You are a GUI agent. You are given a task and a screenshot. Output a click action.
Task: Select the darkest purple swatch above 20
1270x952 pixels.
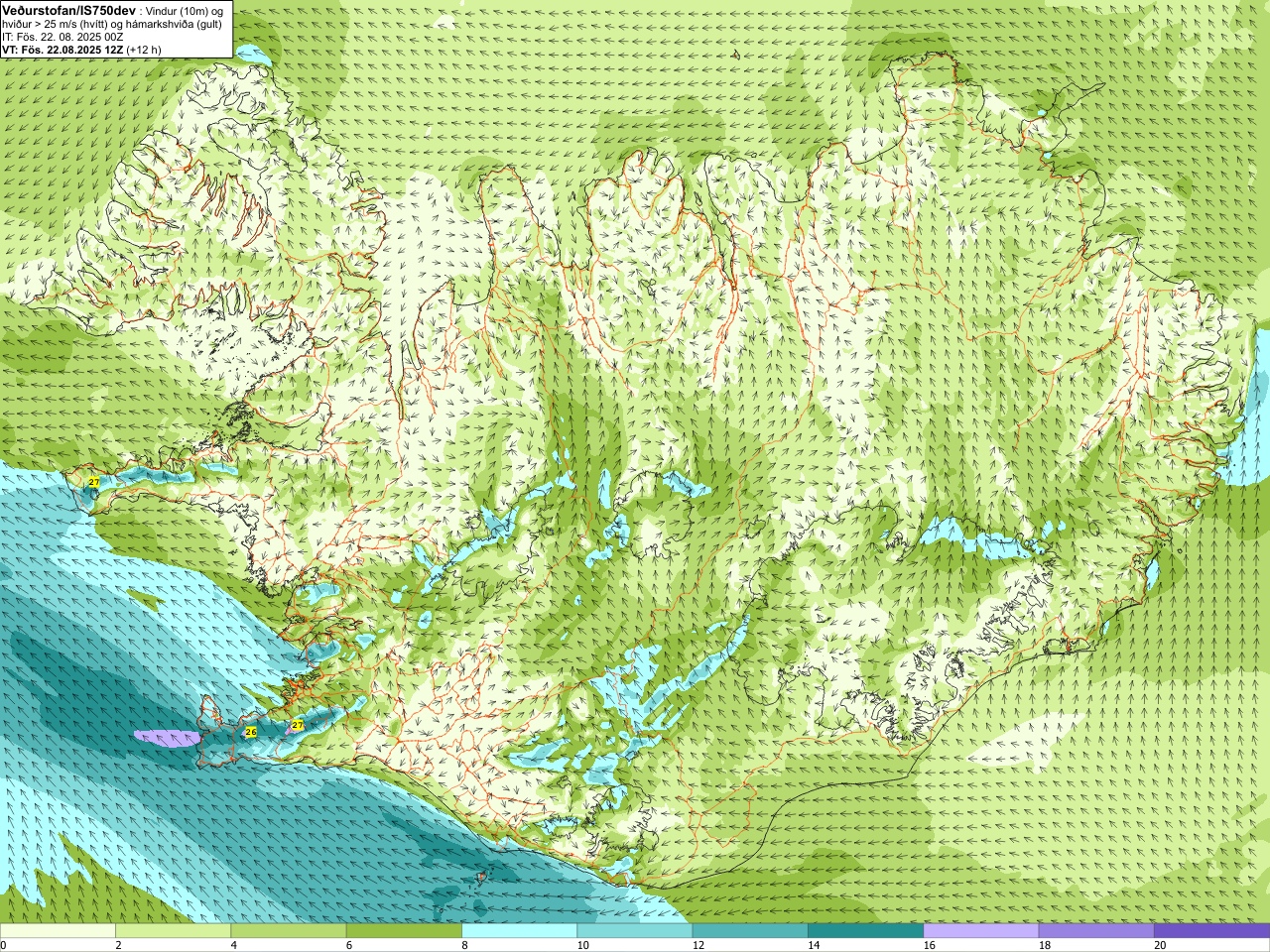click(x=1211, y=931)
